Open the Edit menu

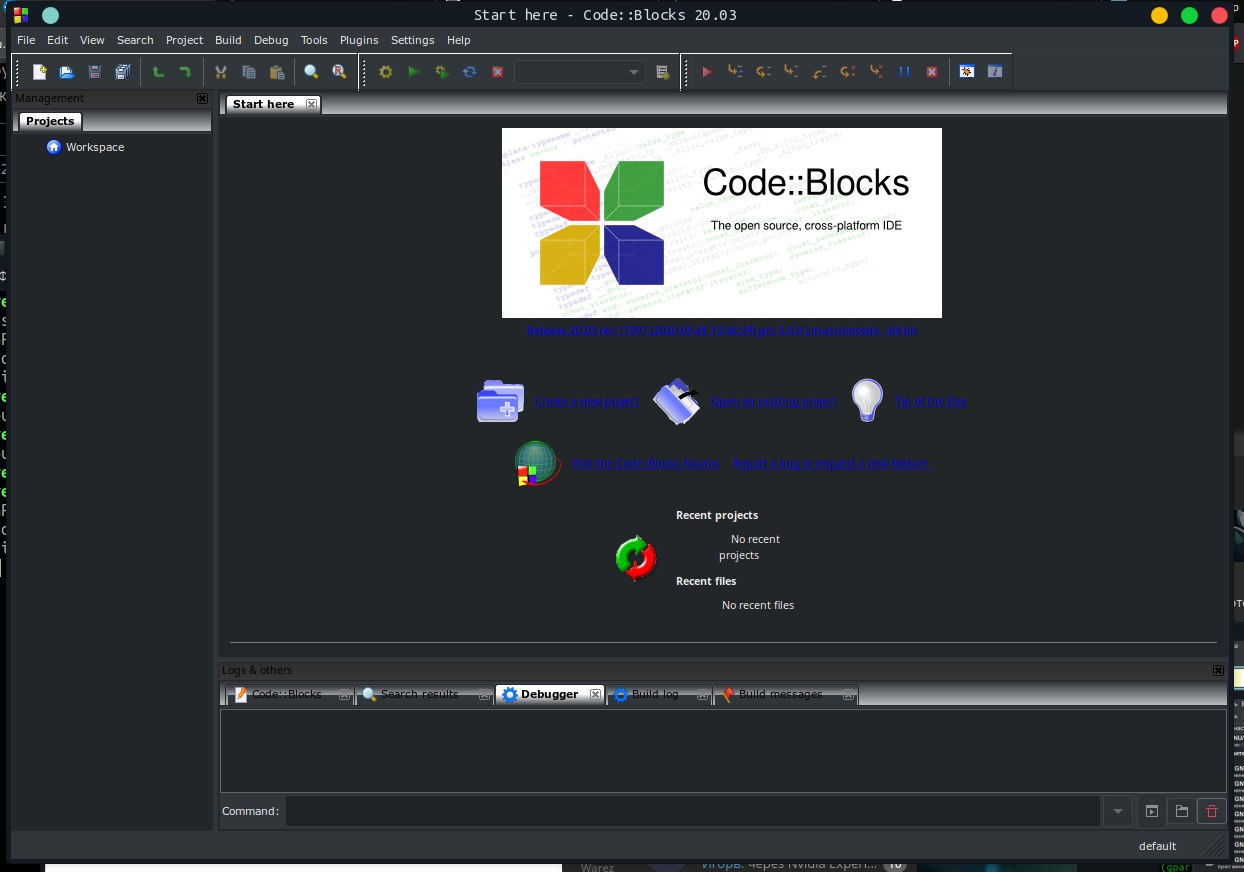point(57,40)
